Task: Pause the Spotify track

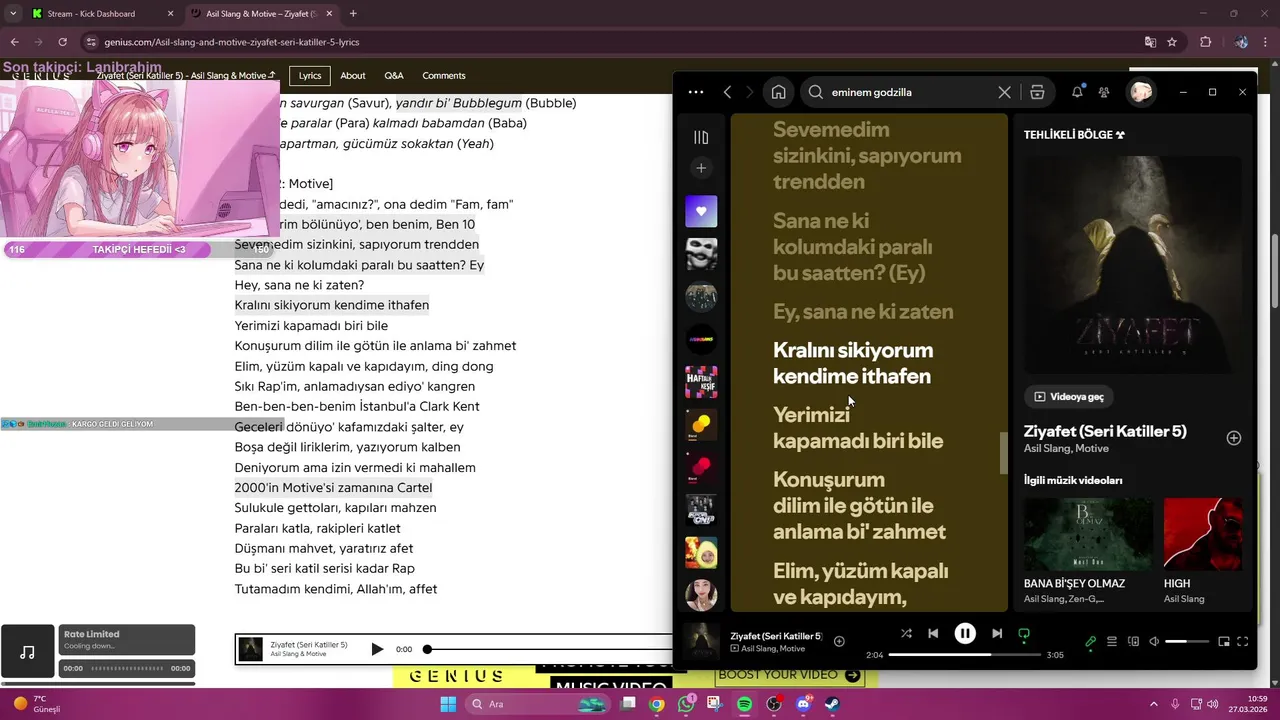Action: tap(965, 633)
